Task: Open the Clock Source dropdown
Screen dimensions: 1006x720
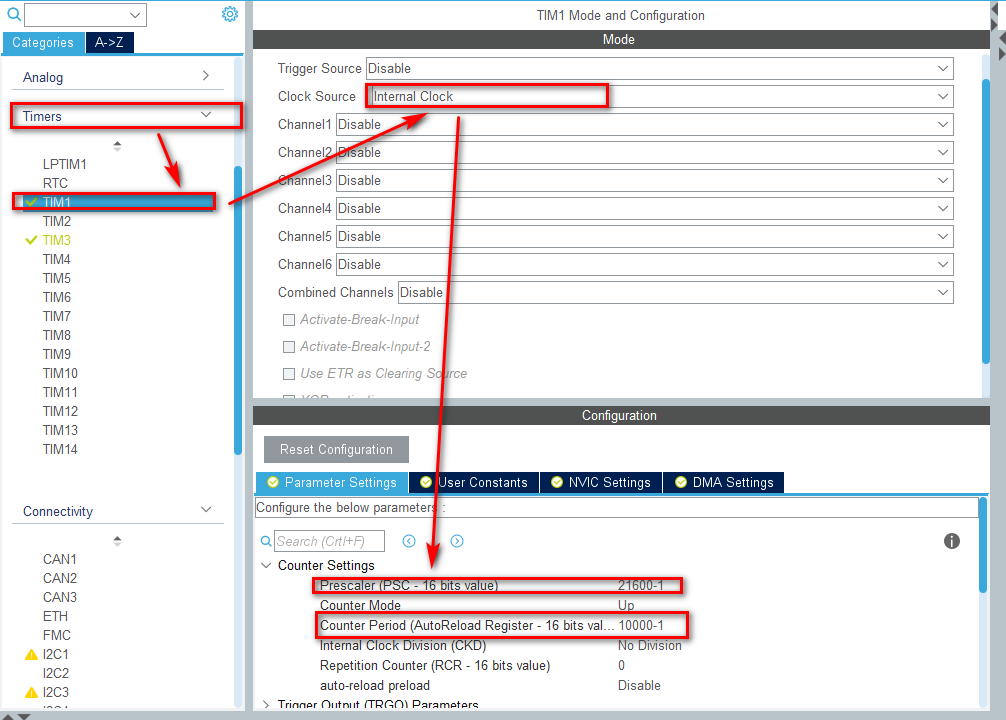Action: tap(660, 96)
